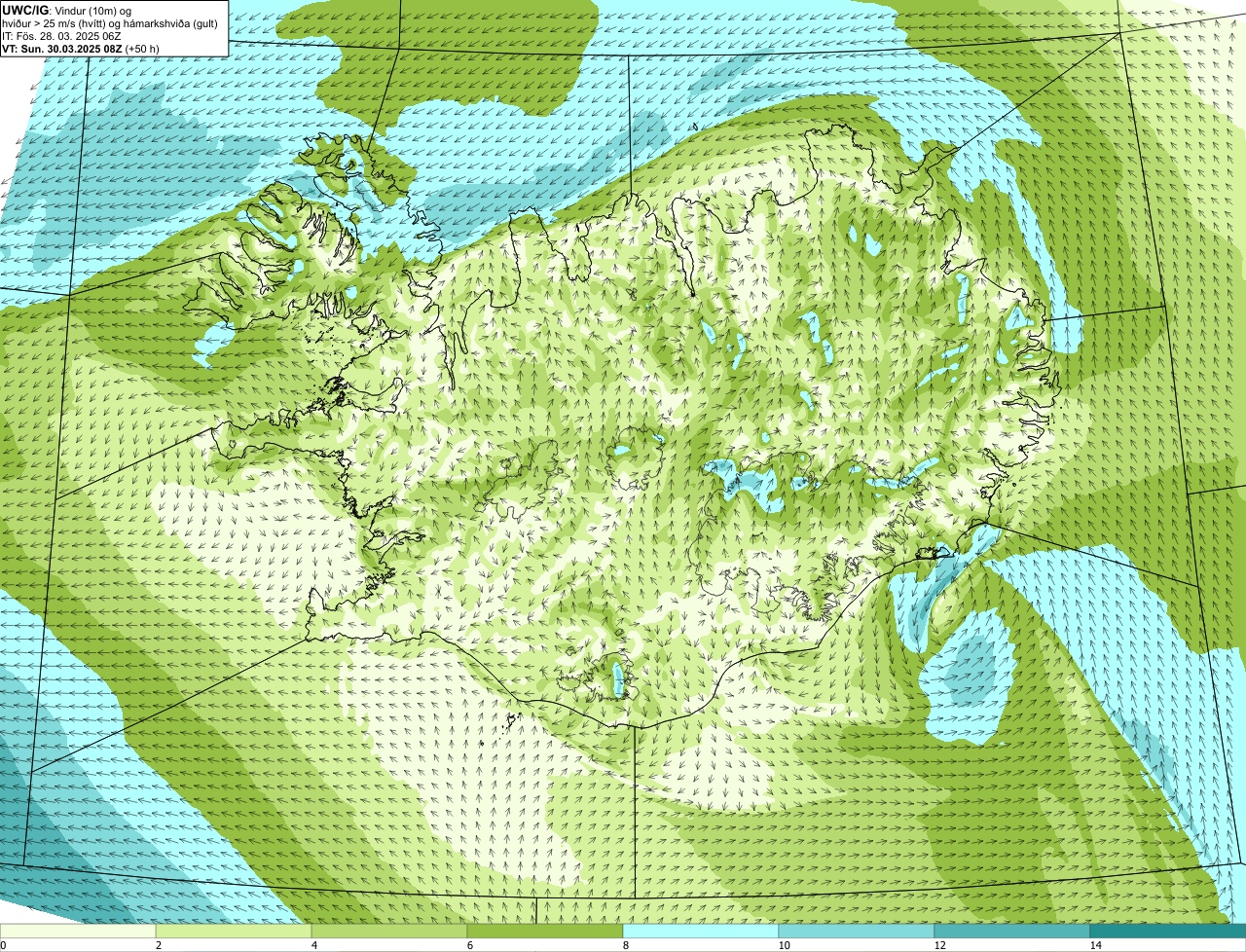Click the cyan 10–12 legend segment
Image resolution: width=1246 pixels, height=952 pixels.
pos(857,932)
